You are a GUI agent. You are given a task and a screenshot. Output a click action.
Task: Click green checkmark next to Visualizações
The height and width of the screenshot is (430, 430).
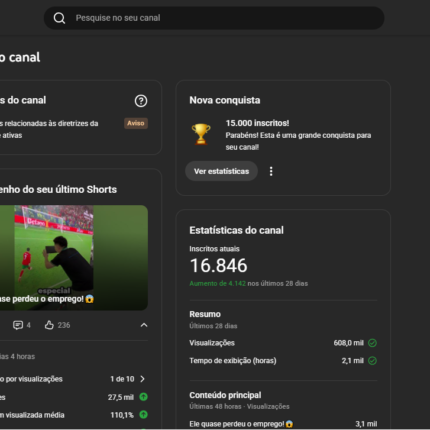[372, 343]
